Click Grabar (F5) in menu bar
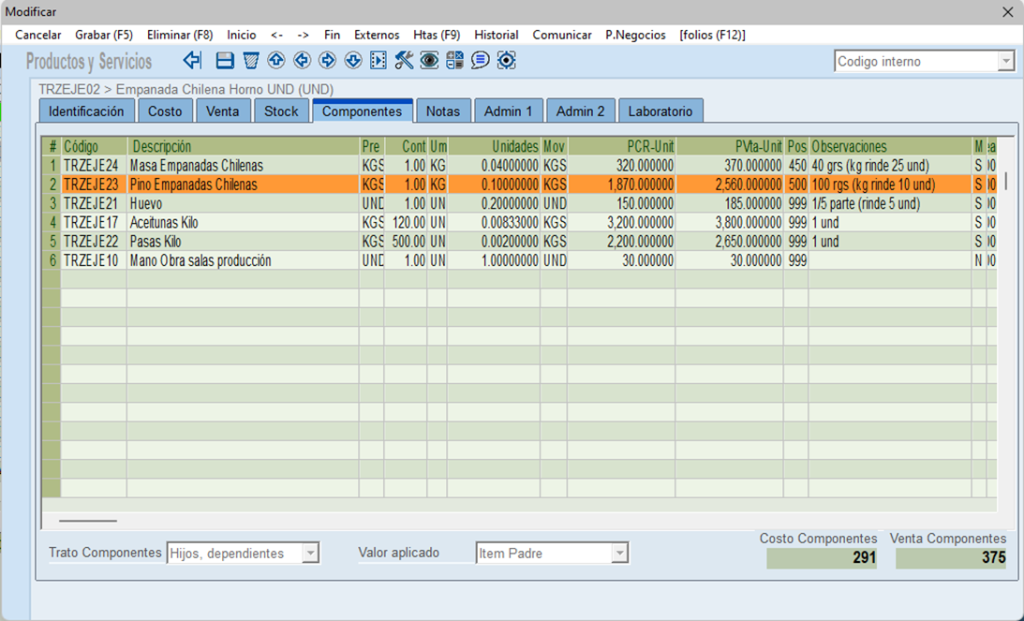 (x=104, y=35)
